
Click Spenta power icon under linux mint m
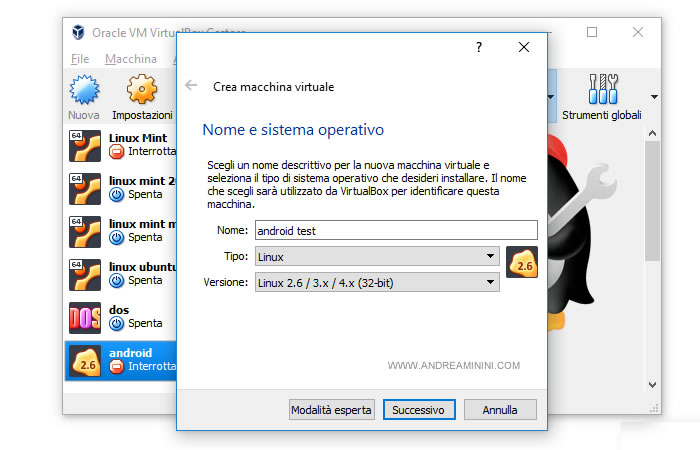[117, 238]
